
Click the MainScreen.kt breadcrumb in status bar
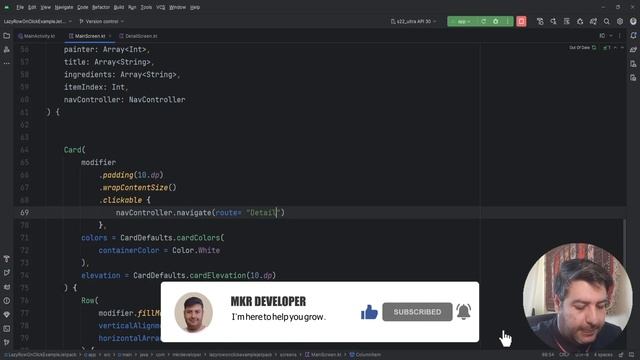(x=323, y=355)
